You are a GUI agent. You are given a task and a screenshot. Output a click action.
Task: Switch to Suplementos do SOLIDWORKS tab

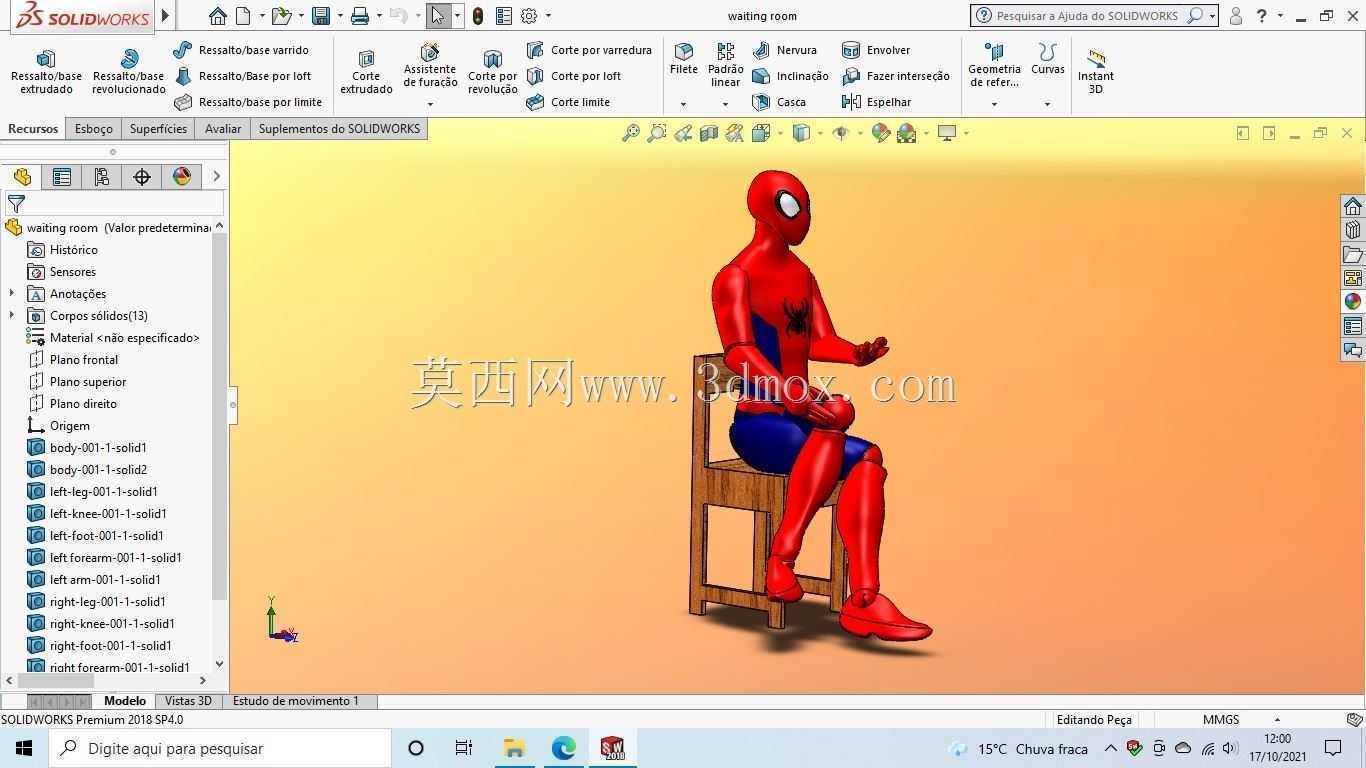[x=339, y=129]
